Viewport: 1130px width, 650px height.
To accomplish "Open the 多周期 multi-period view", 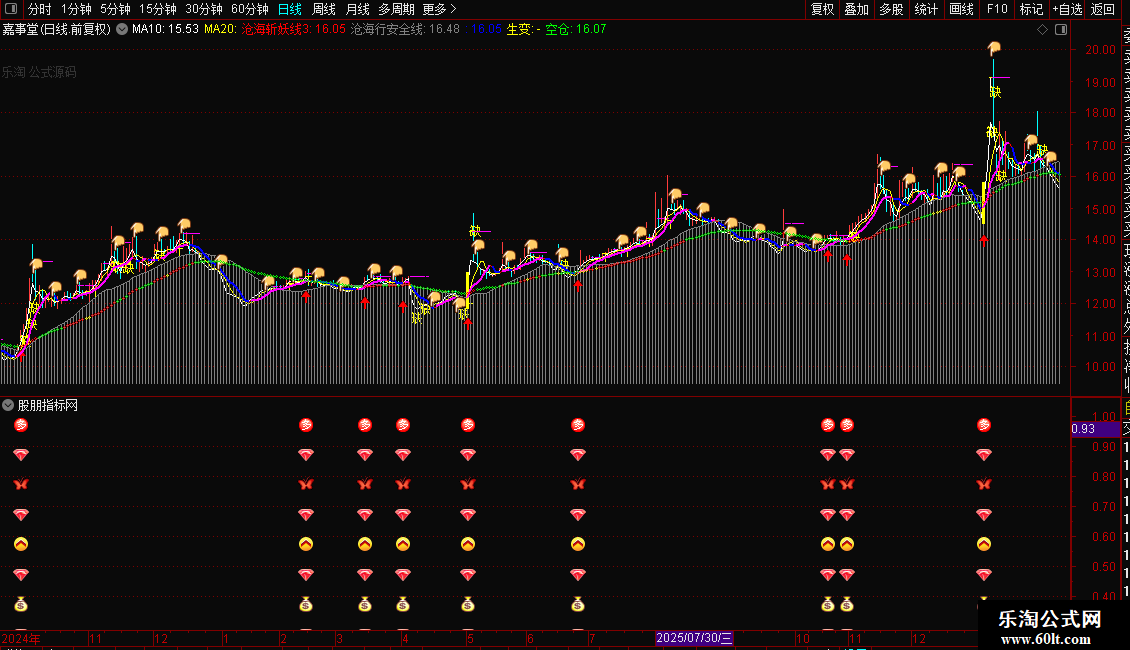I will [x=396, y=9].
